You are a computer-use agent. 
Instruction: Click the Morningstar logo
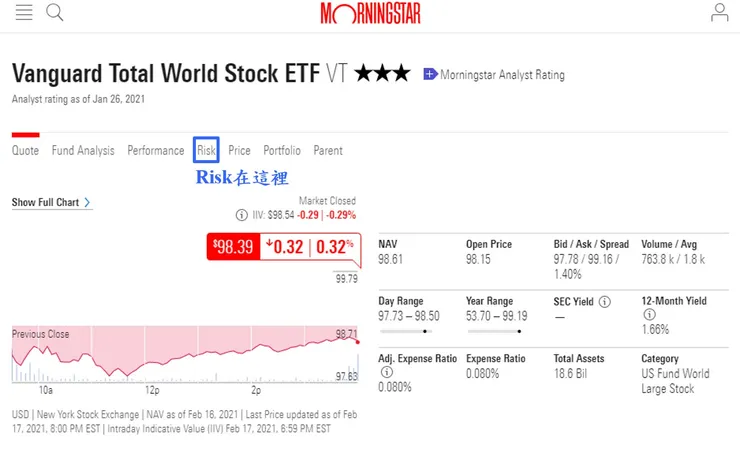click(x=369, y=13)
